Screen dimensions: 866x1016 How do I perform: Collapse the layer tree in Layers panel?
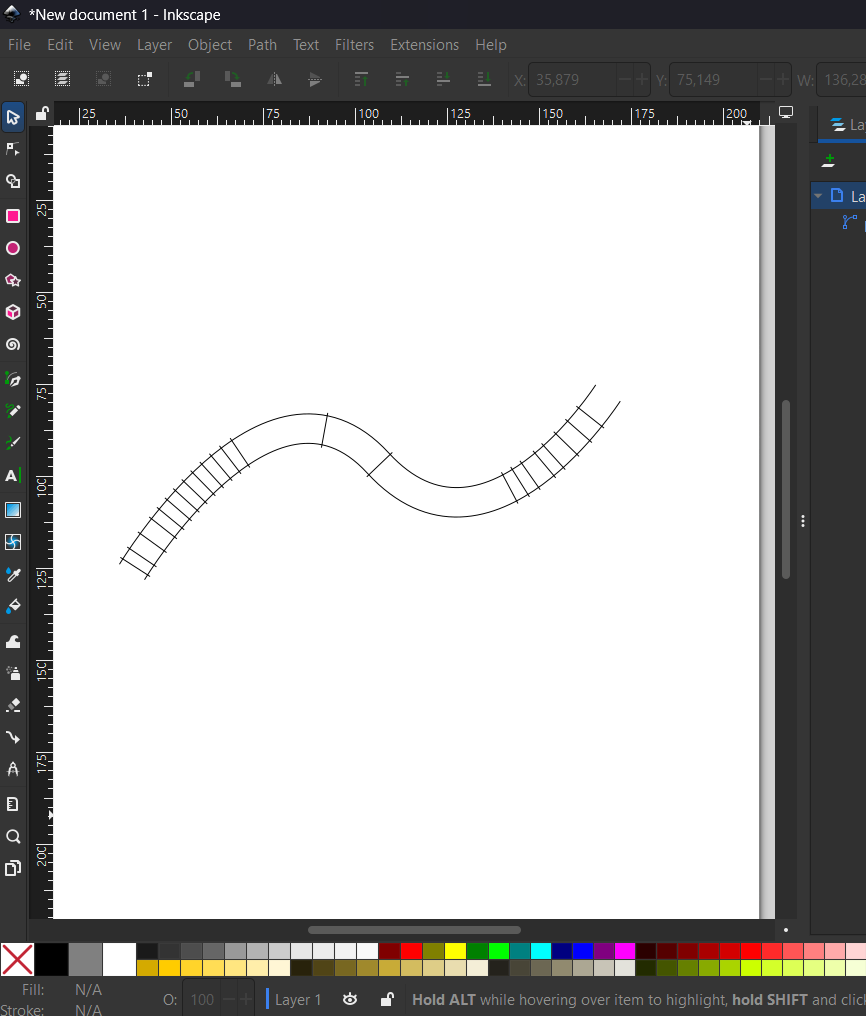[818, 196]
